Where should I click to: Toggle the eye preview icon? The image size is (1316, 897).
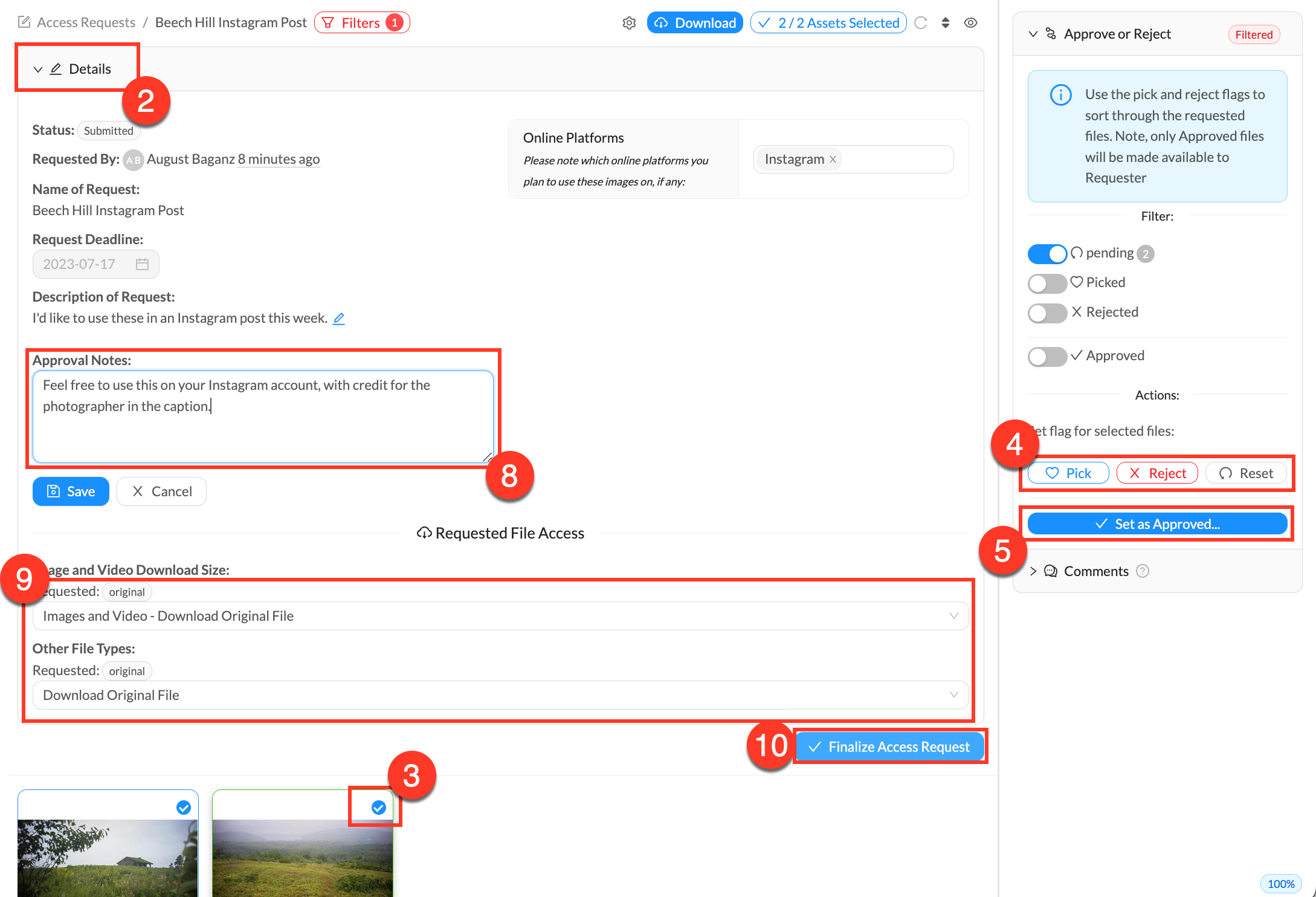tap(970, 23)
